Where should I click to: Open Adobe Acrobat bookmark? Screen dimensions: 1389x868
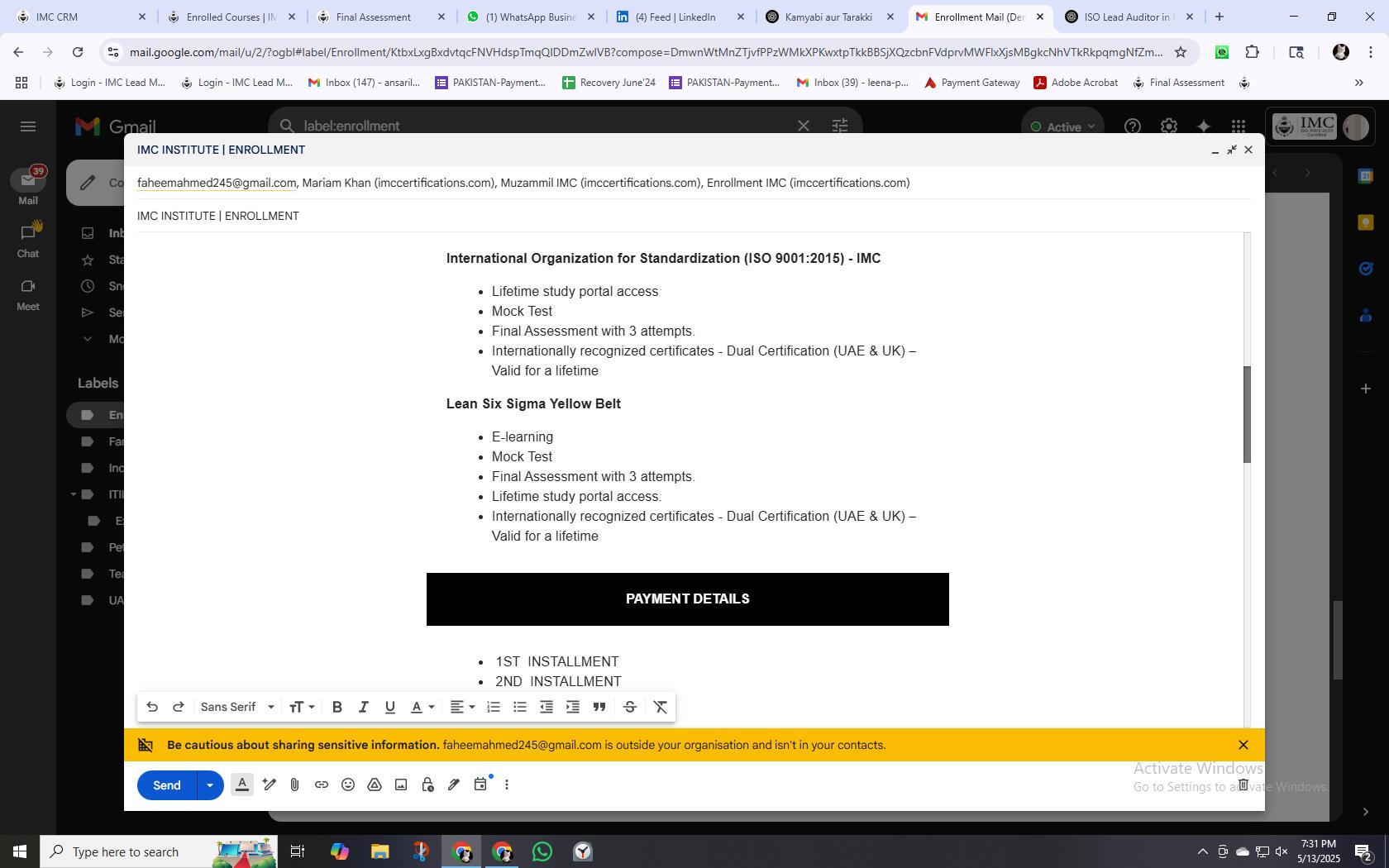[1076, 83]
